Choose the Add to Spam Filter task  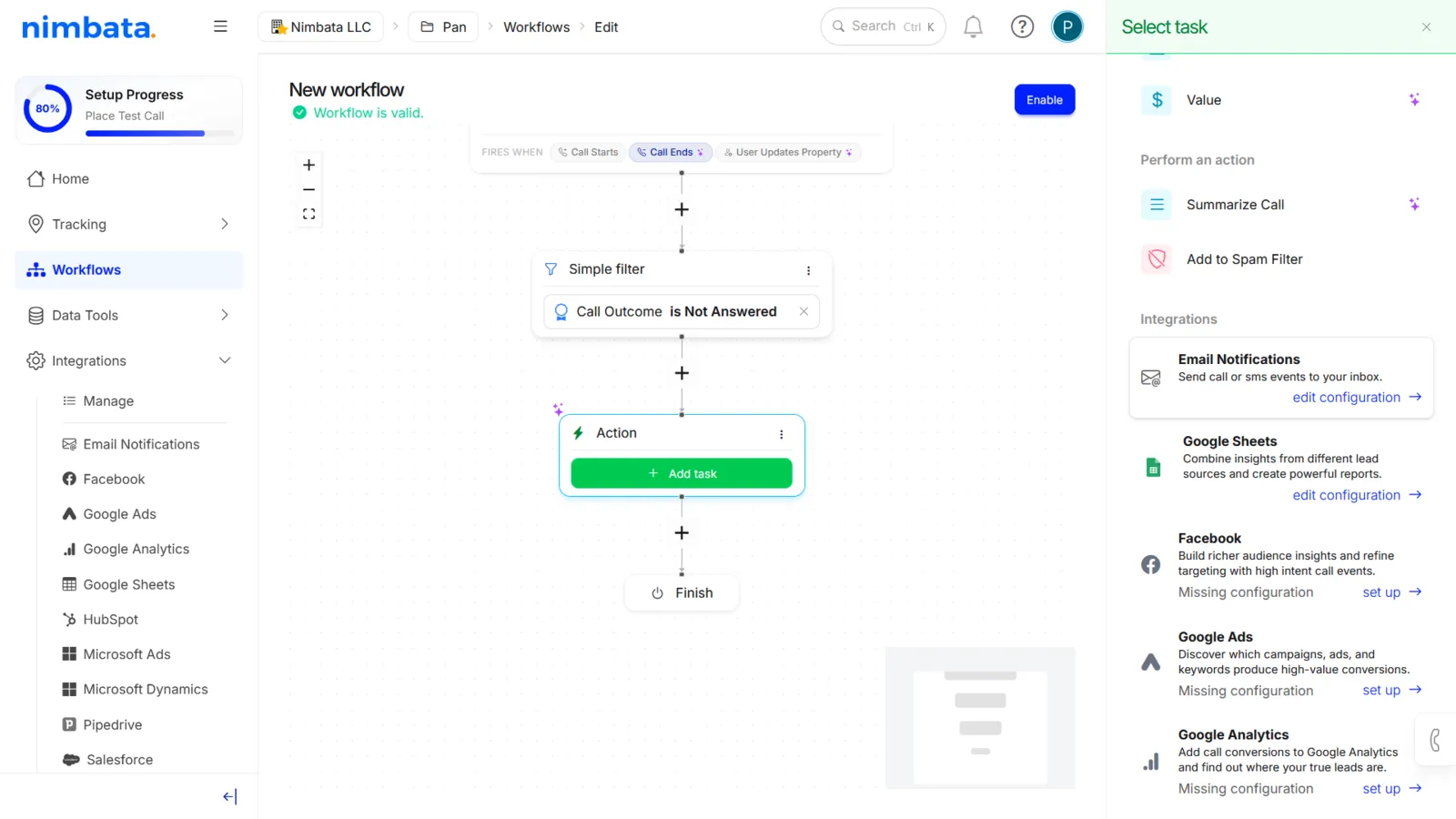1281,259
